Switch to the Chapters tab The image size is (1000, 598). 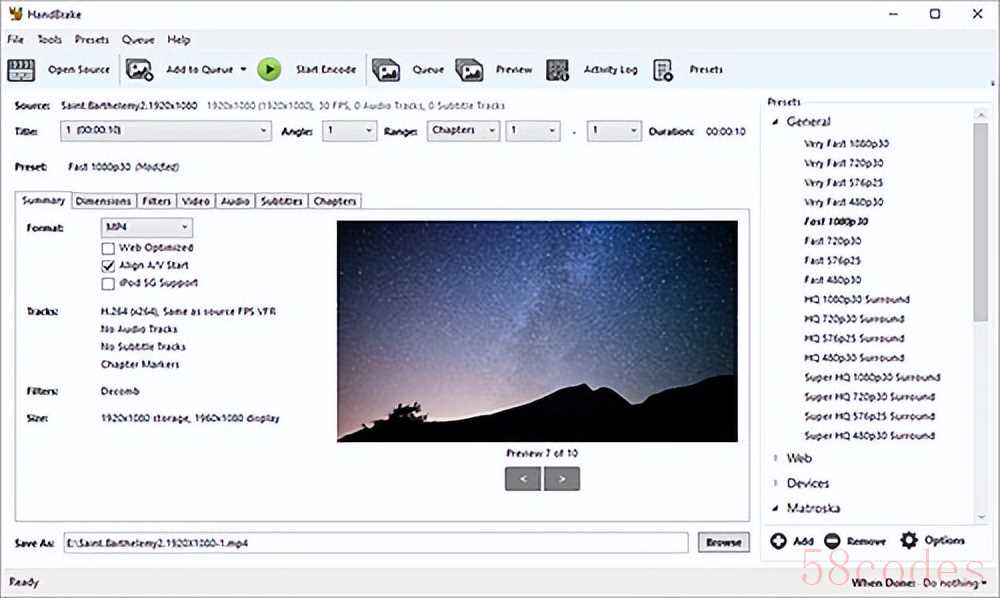coord(335,201)
